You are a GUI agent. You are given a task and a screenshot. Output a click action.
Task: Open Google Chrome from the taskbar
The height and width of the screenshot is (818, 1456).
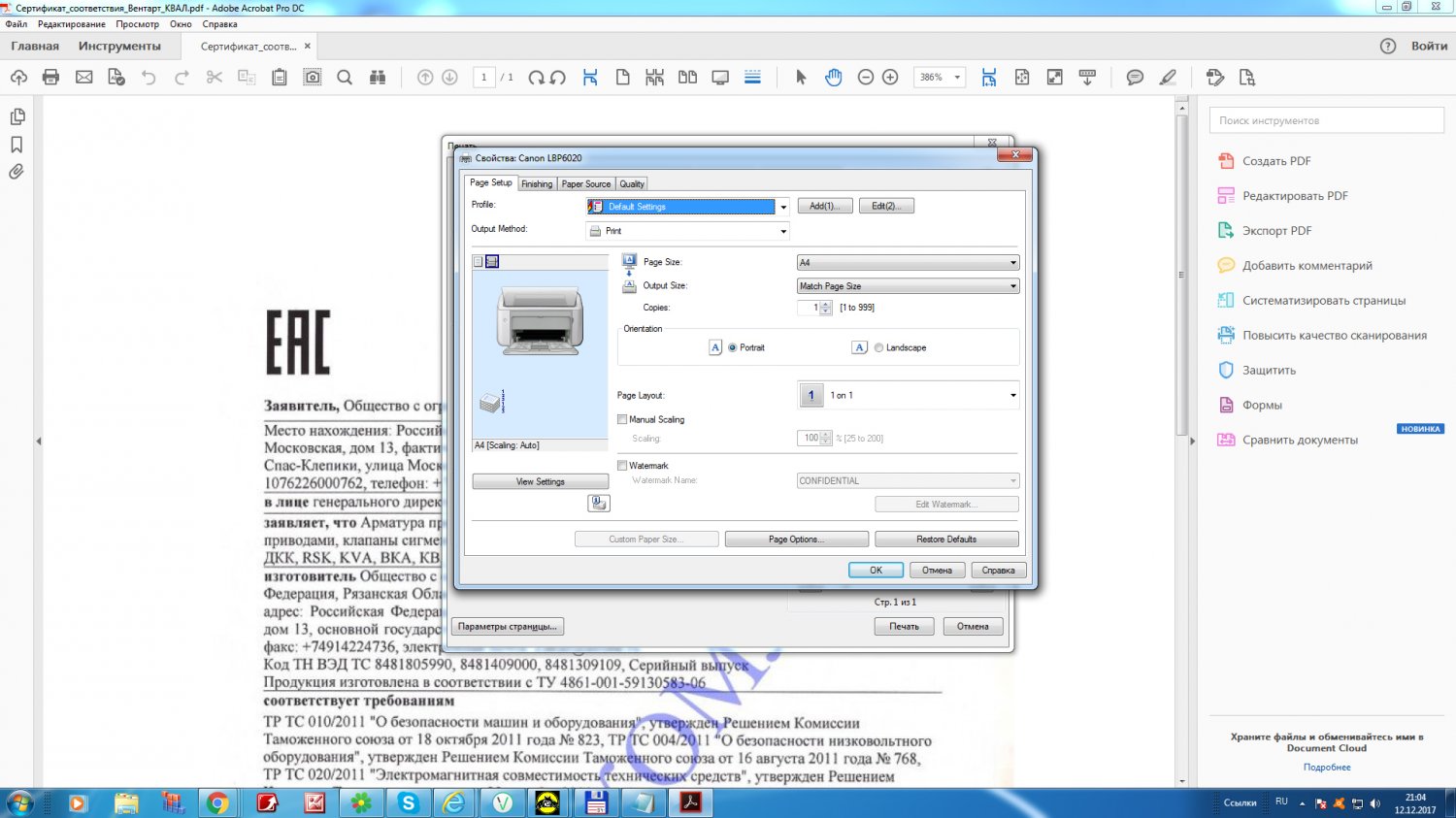pos(218,802)
